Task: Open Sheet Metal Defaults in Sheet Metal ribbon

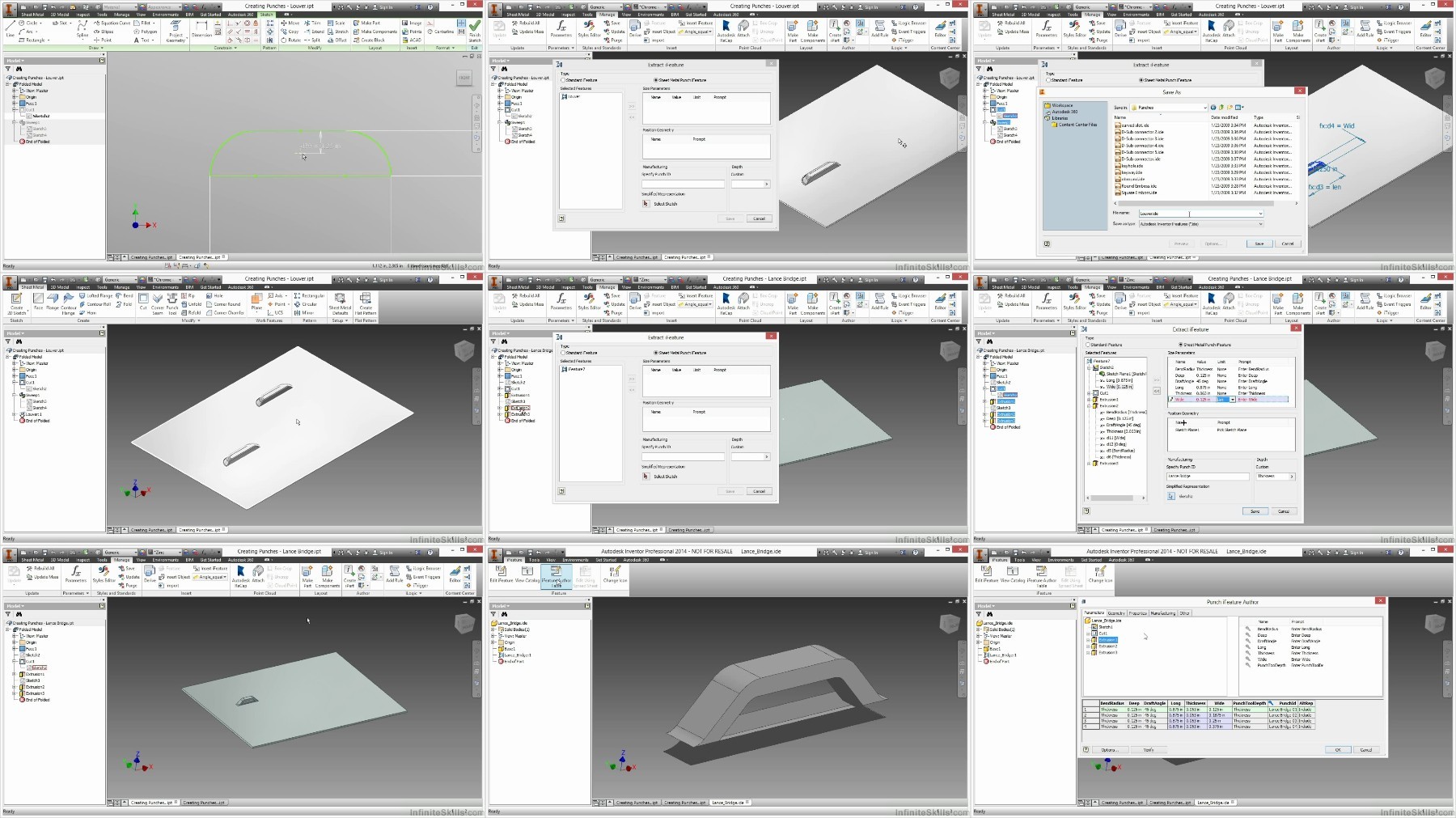Action: point(340,303)
